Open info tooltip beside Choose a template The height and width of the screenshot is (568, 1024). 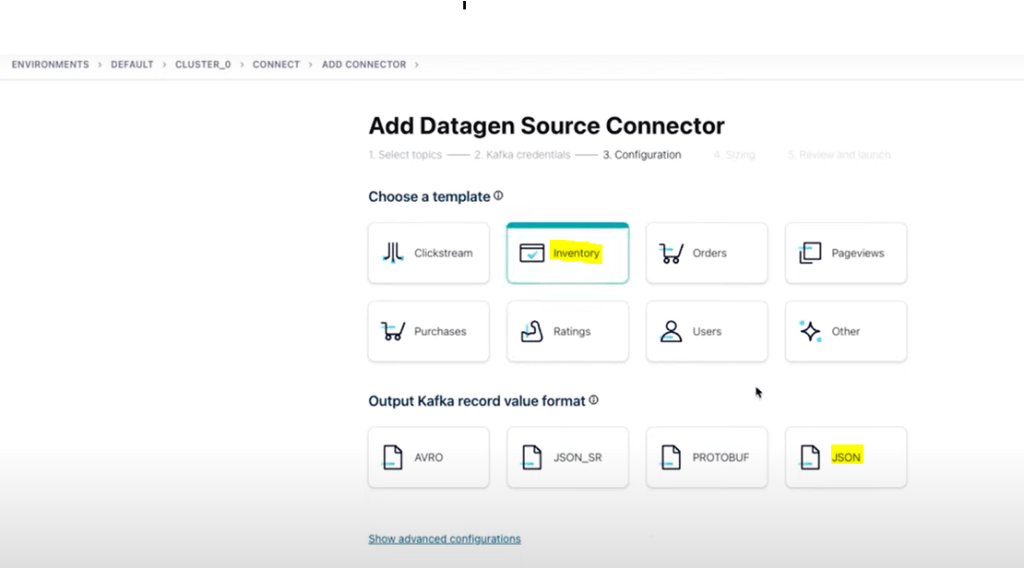click(498, 196)
